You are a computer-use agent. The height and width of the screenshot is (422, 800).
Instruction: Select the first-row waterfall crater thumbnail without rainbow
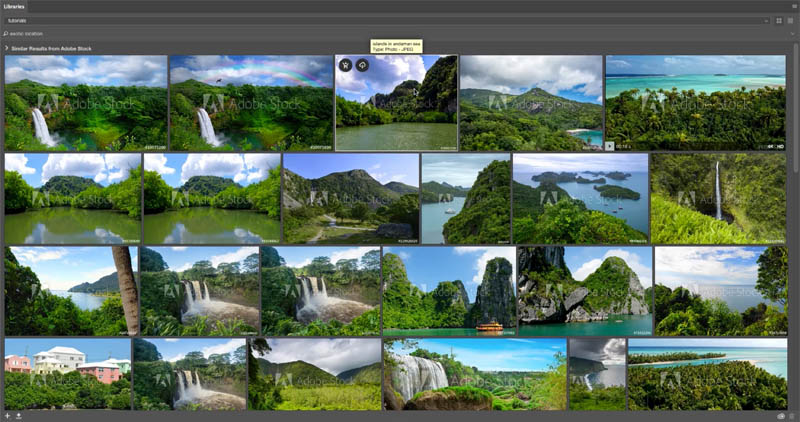pyautogui.click(x=86, y=103)
